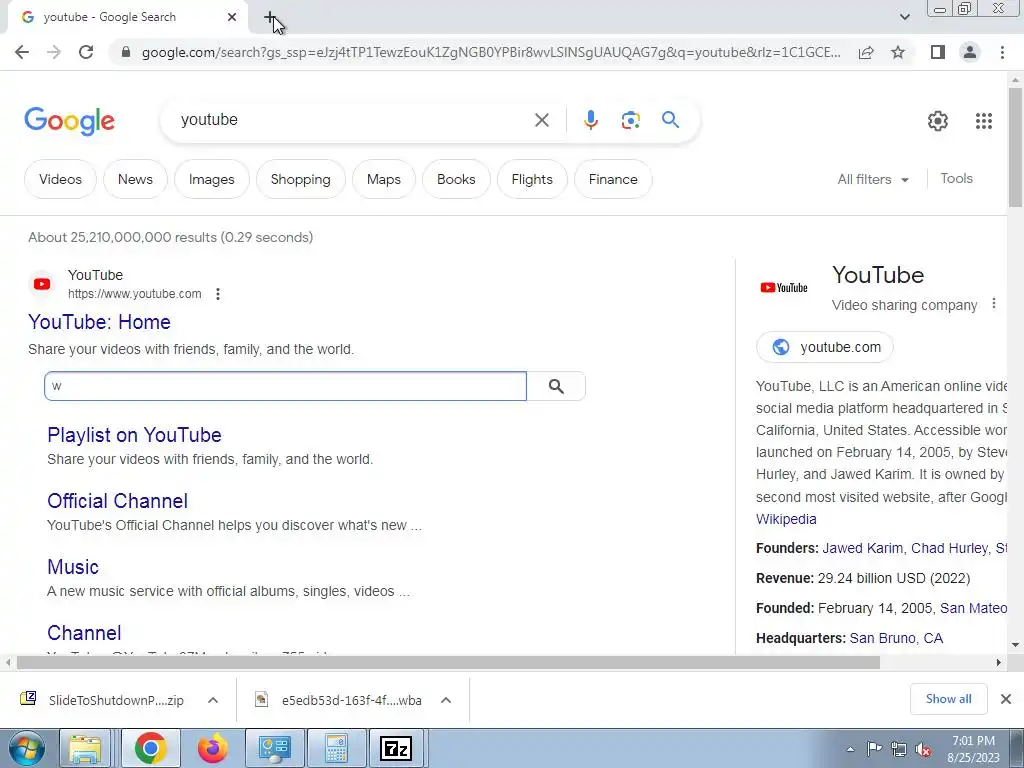Start voice search with microphone icon
This screenshot has height=768, width=1024.
(590, 120)
